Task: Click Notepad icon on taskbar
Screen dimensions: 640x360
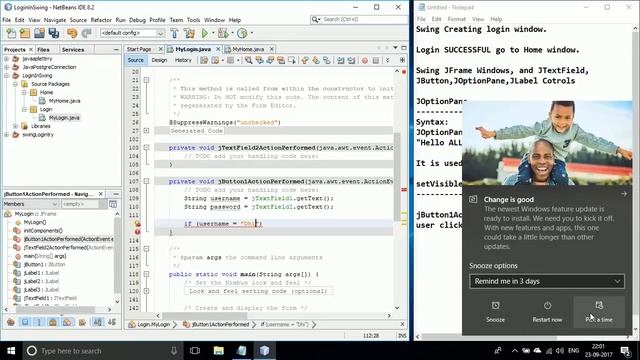Action: point(242,351)
